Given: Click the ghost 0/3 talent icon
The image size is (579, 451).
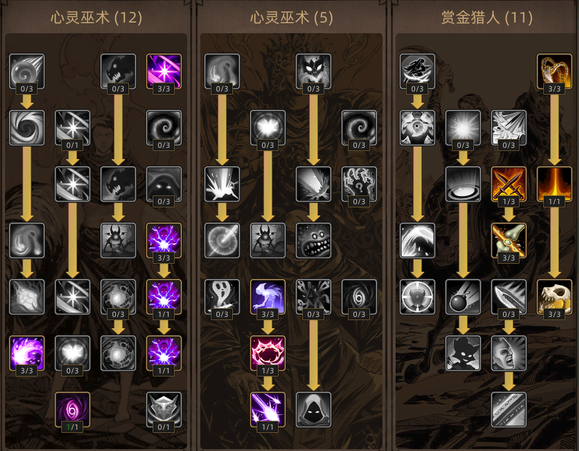Looking at the screenshot, I should click(x=222, y=297).
